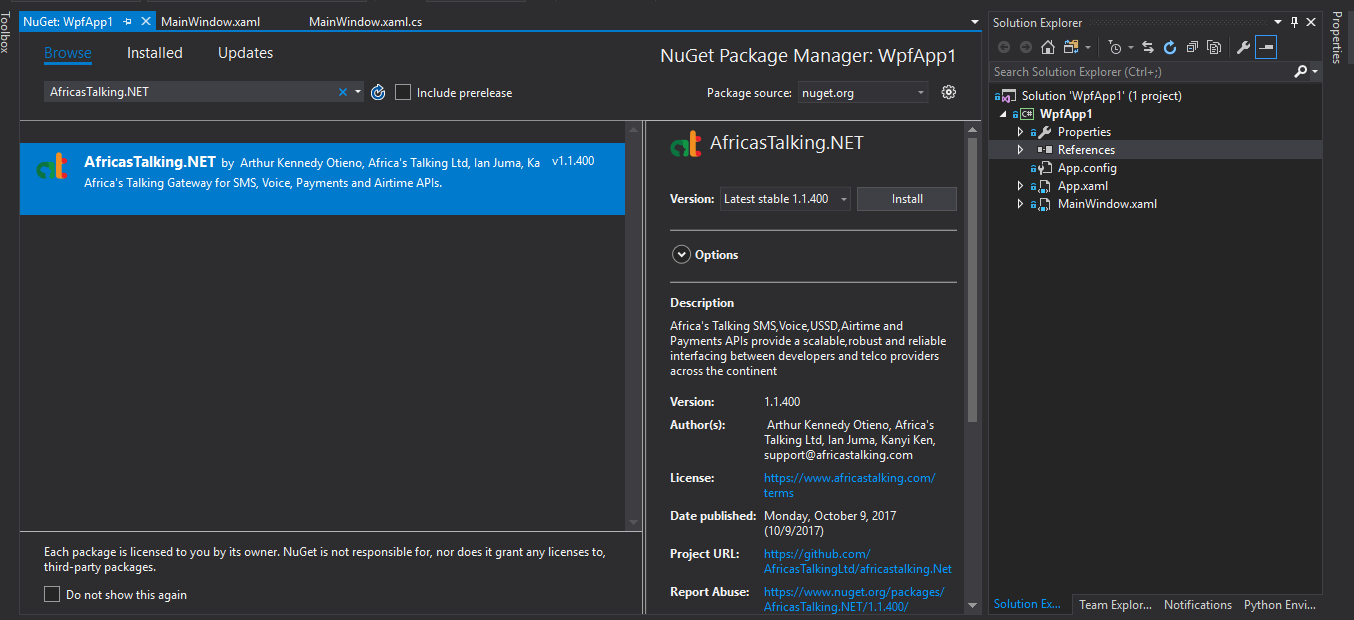Open the africastalking.com terms license link
Screen dimensions: 1354x620
coord(850,485)
